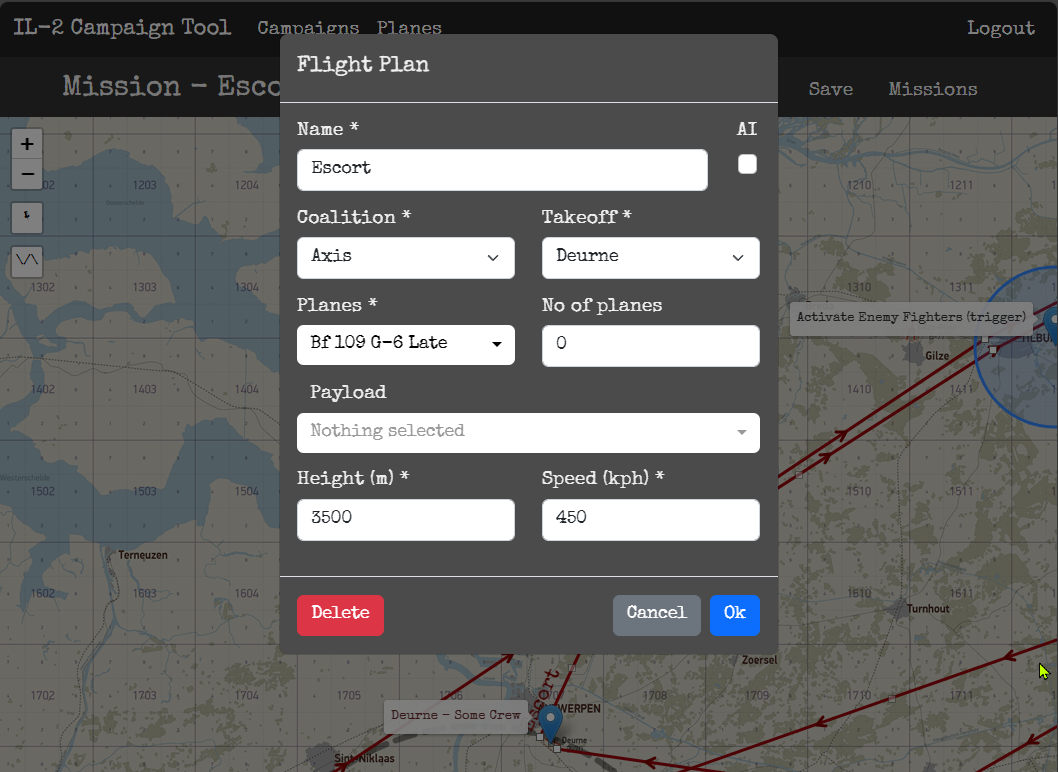
Task: Open the Takeoff dropdown showing Deurne
Action: pyautogui.click(x=650, y=257)
